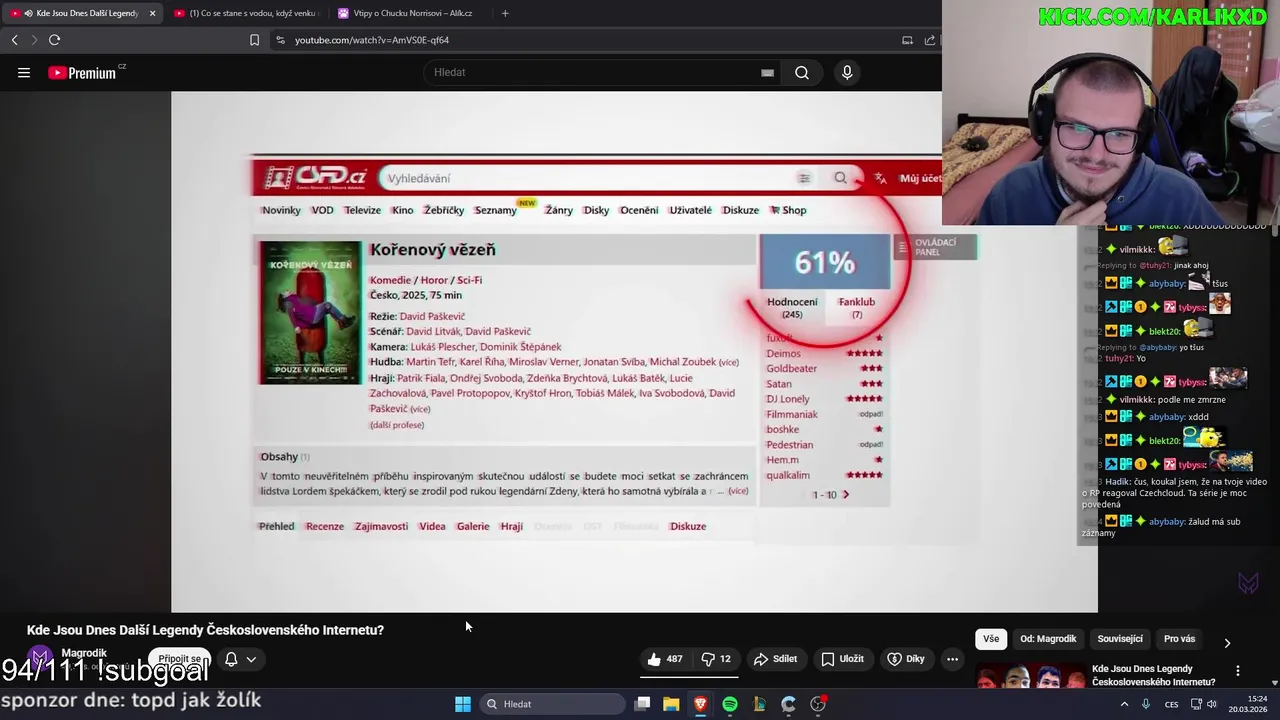Select the 'Vše' filter chip
This screenshot has width=1280, height=720.
(990, 639)
